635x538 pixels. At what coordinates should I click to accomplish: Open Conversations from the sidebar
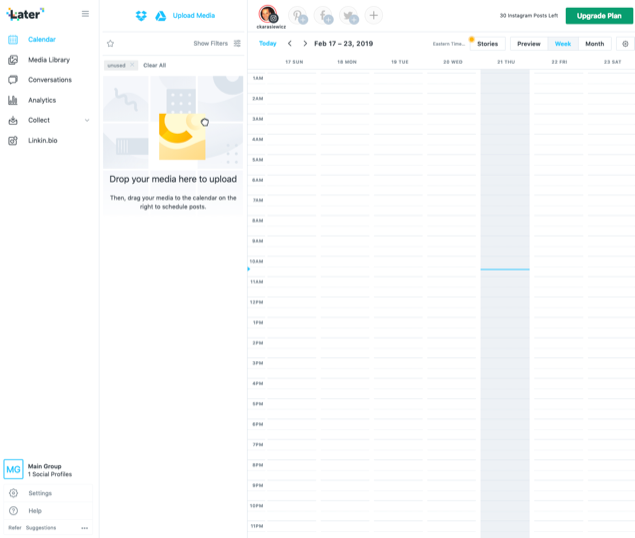pyautogui.click(x=50, y=80)
